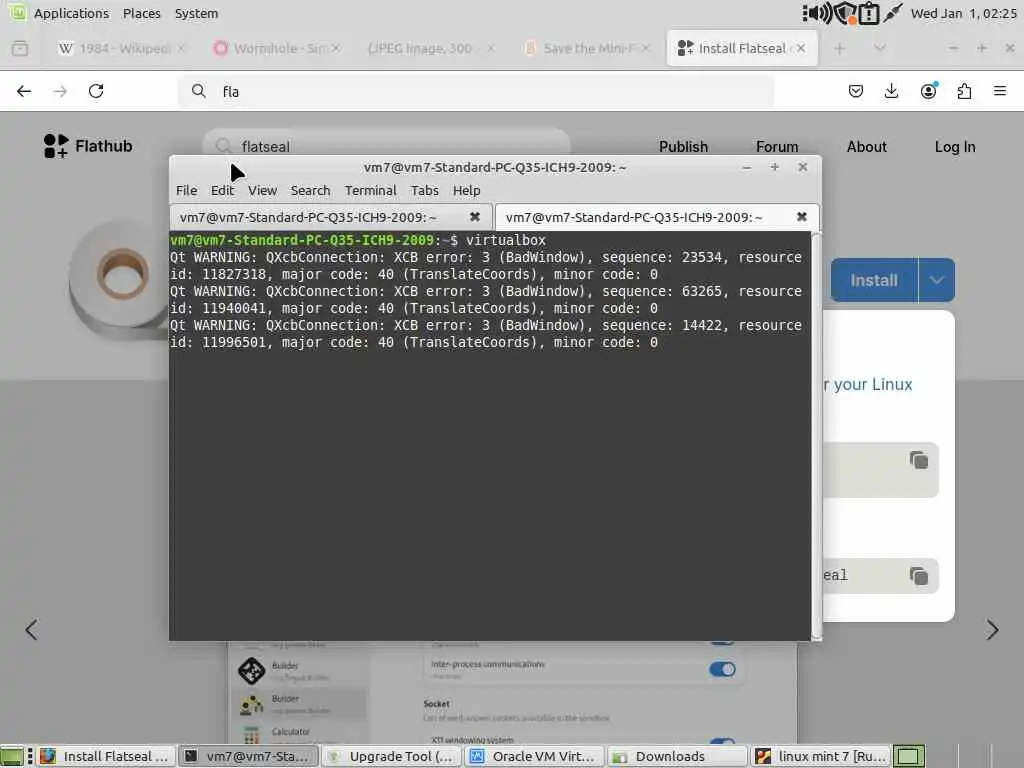Close the second terminal tab
The height and width of the screenshot is (768, 1024).
801,217
